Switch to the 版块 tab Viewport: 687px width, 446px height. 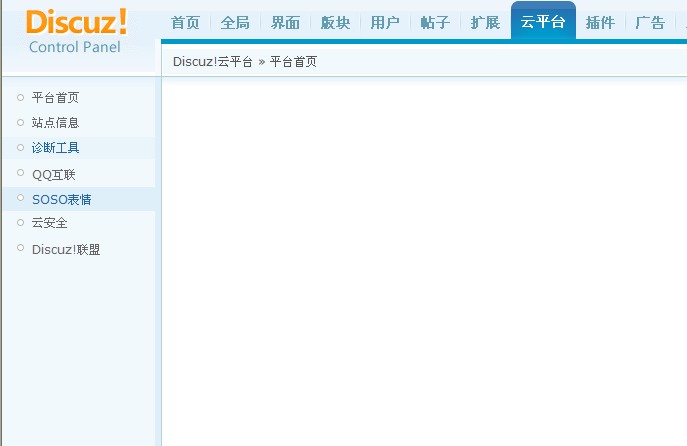click(x=335, y=22)
